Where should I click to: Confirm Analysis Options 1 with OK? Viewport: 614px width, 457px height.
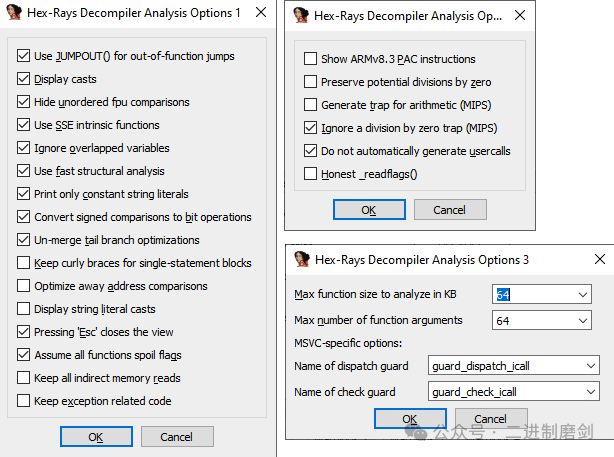click(96, 437)
